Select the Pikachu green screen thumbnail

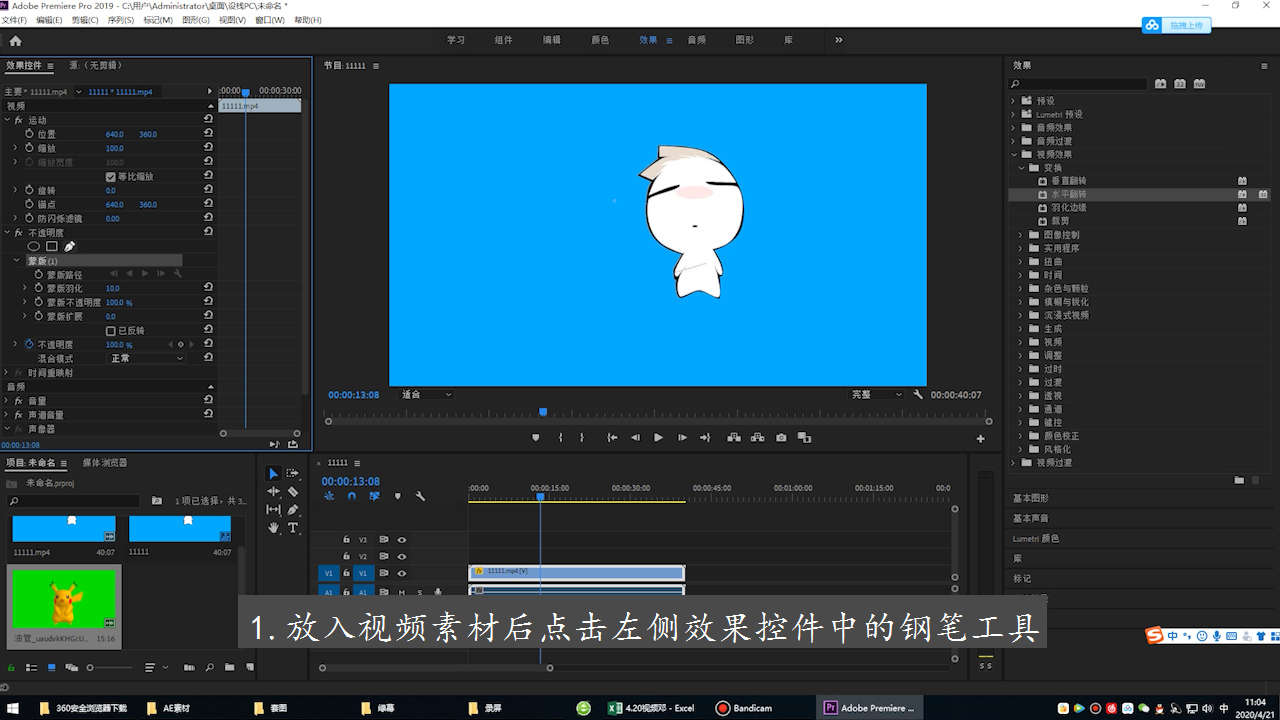[64, 599]
